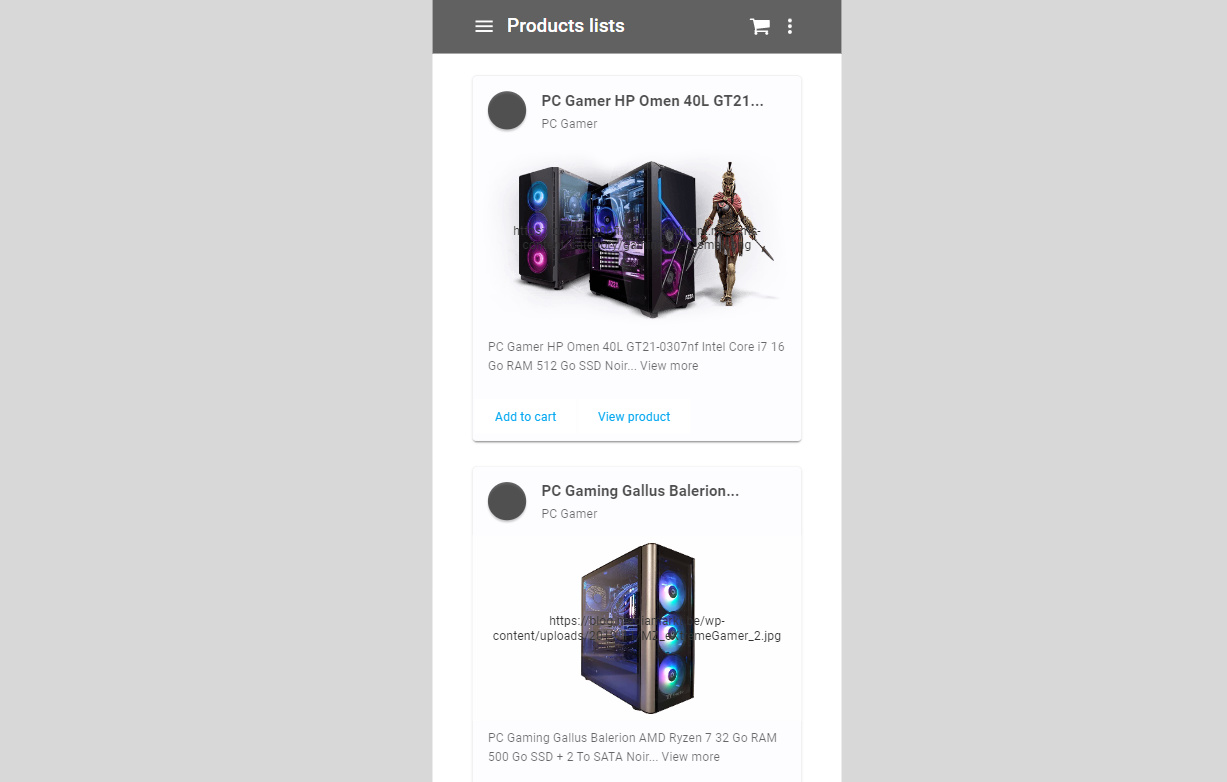Add HP Omen PC to cart

click(x=526, y=417)
